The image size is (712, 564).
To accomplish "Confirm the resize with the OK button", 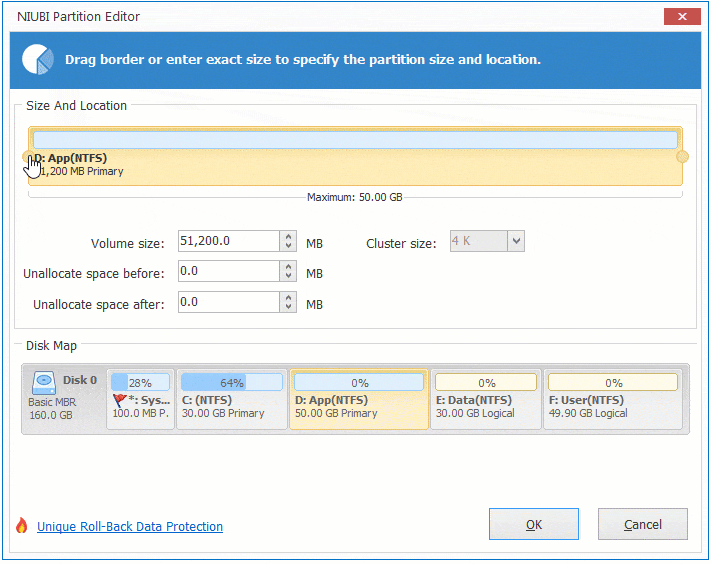I will point(534,524).
